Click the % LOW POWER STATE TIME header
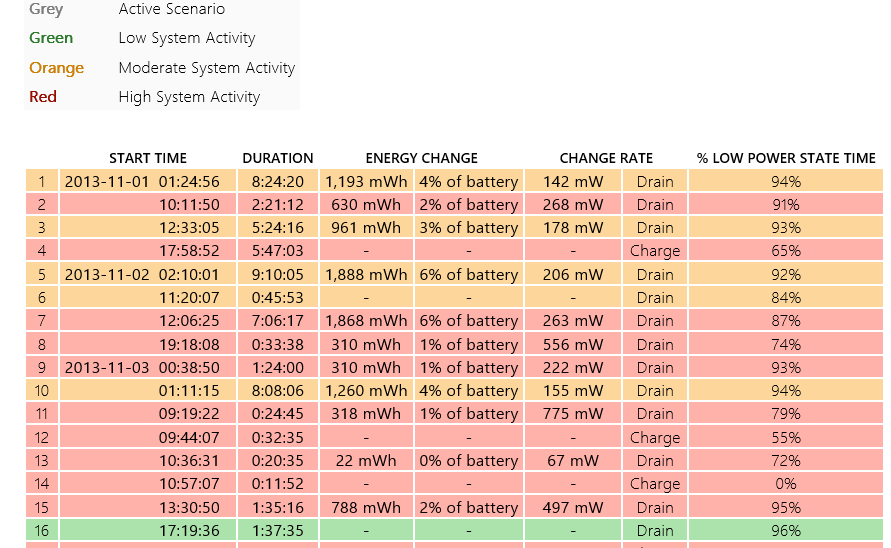The width and height of the screenshot is (891, 548). click(786, 158)
